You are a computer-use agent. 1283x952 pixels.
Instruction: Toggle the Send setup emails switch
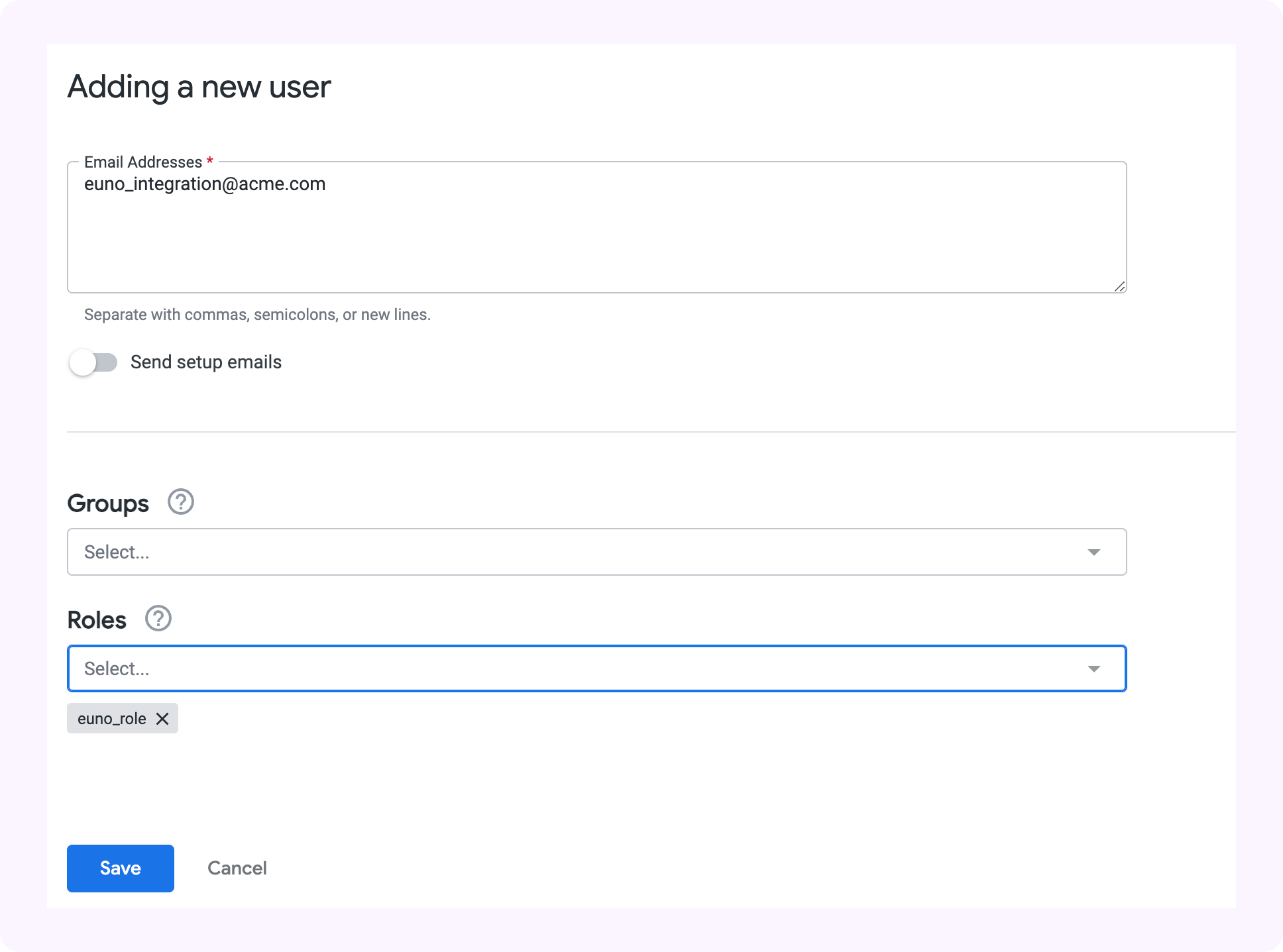click(x=93, y=362)
